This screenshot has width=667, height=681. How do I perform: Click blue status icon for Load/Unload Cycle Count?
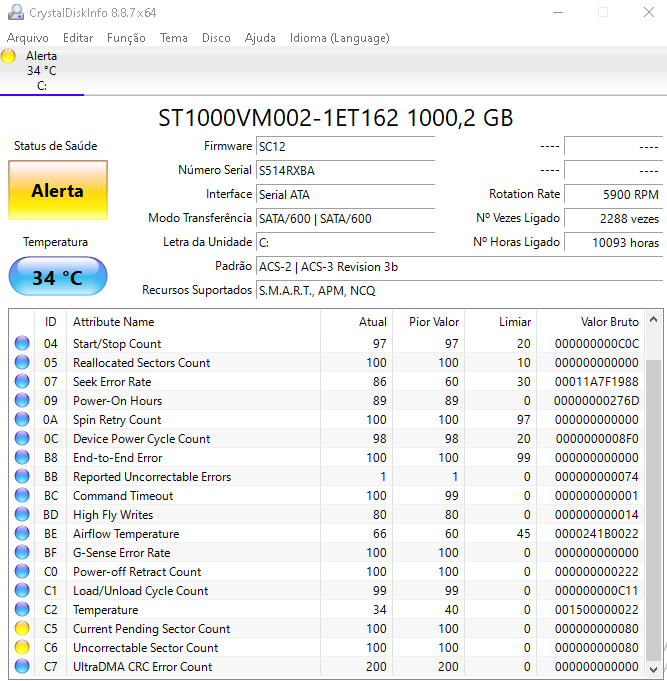[22, 590]
